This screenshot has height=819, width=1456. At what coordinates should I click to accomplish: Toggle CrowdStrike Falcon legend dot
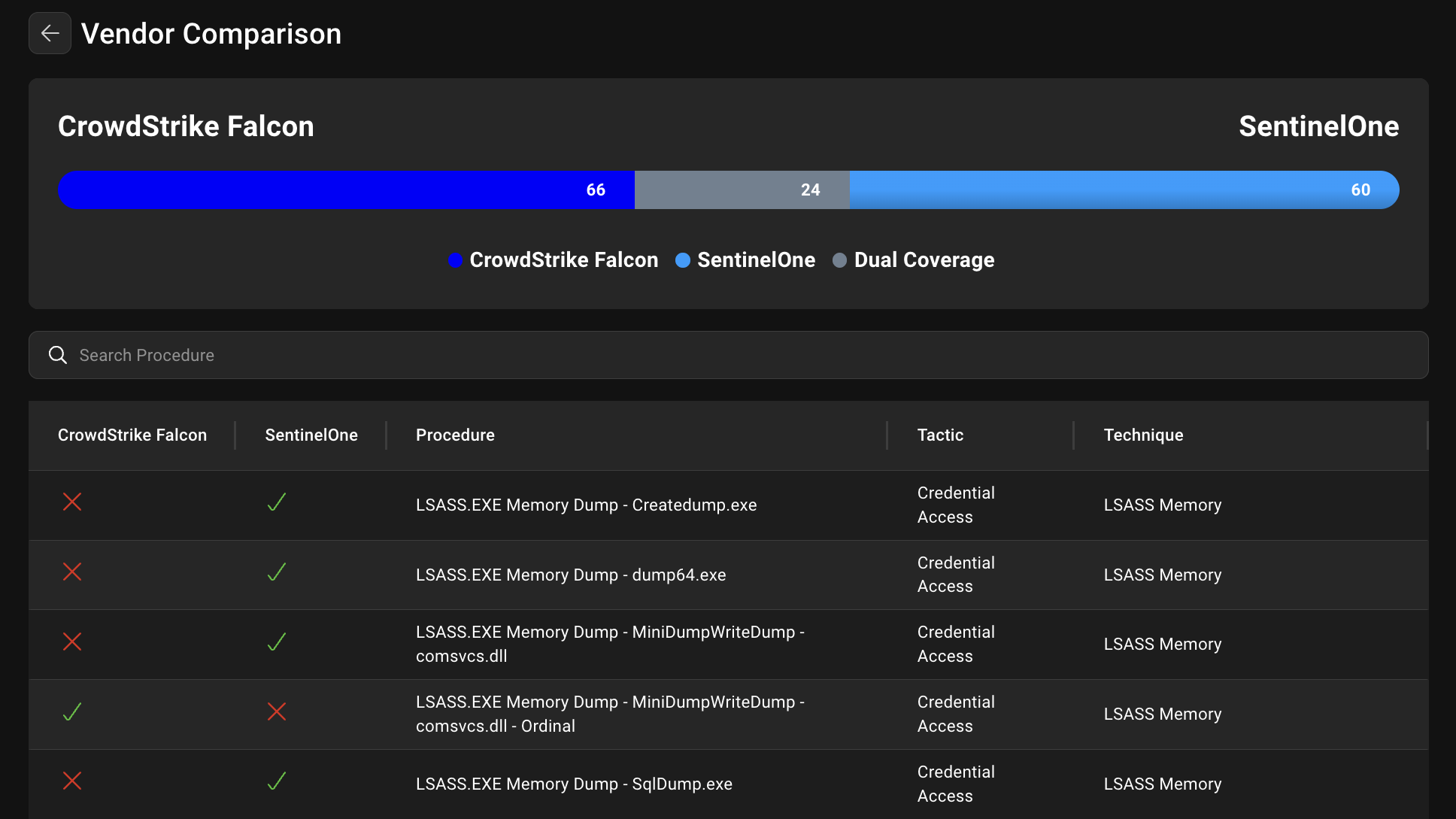(455, 260)
